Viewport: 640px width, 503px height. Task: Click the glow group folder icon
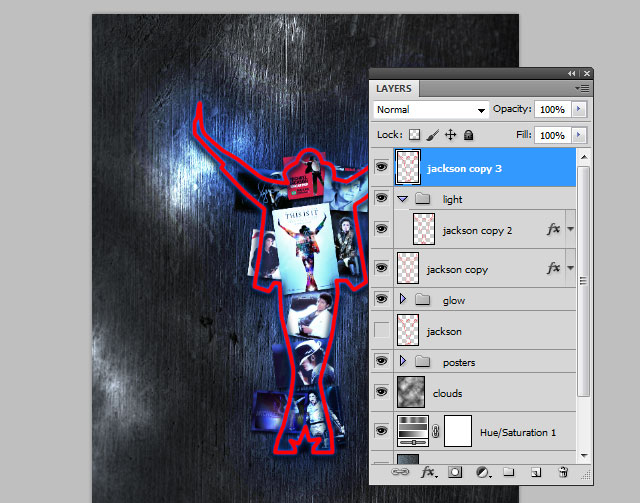coord(422,300)
